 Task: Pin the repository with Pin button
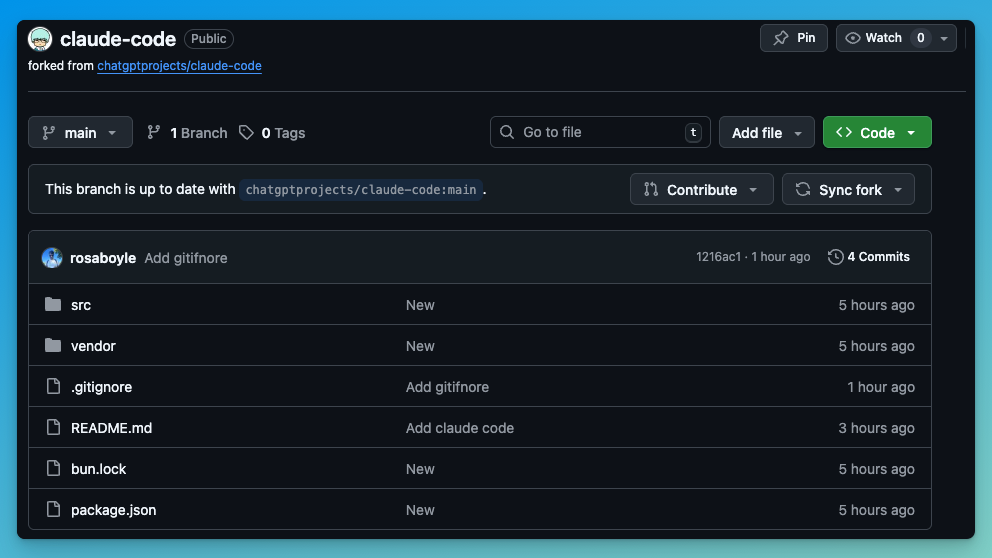tap(794, 38)
